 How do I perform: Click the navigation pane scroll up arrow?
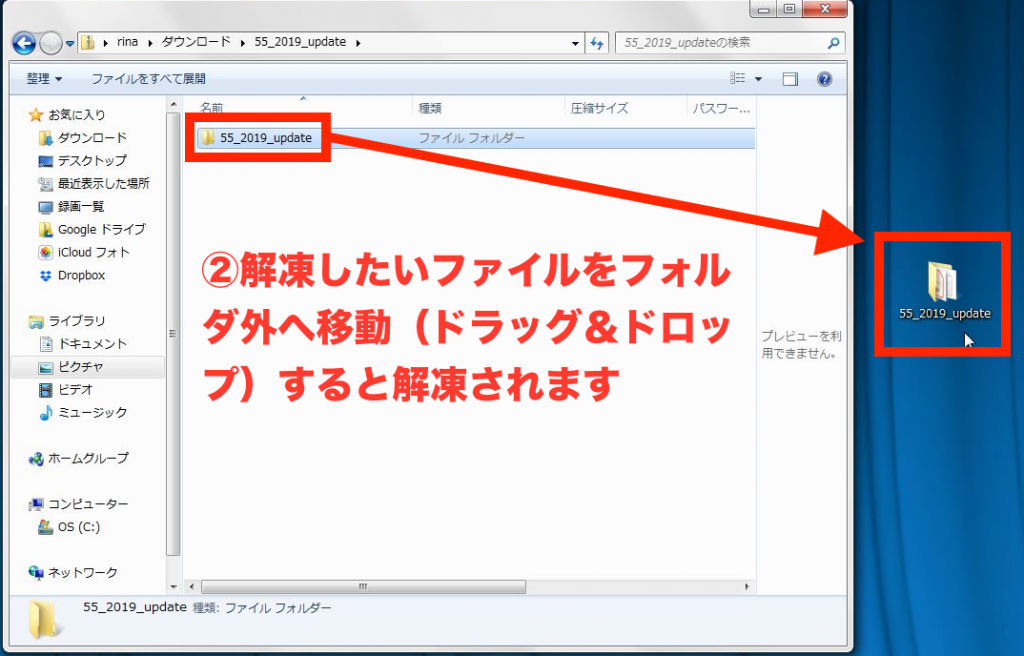coord(173,105)
